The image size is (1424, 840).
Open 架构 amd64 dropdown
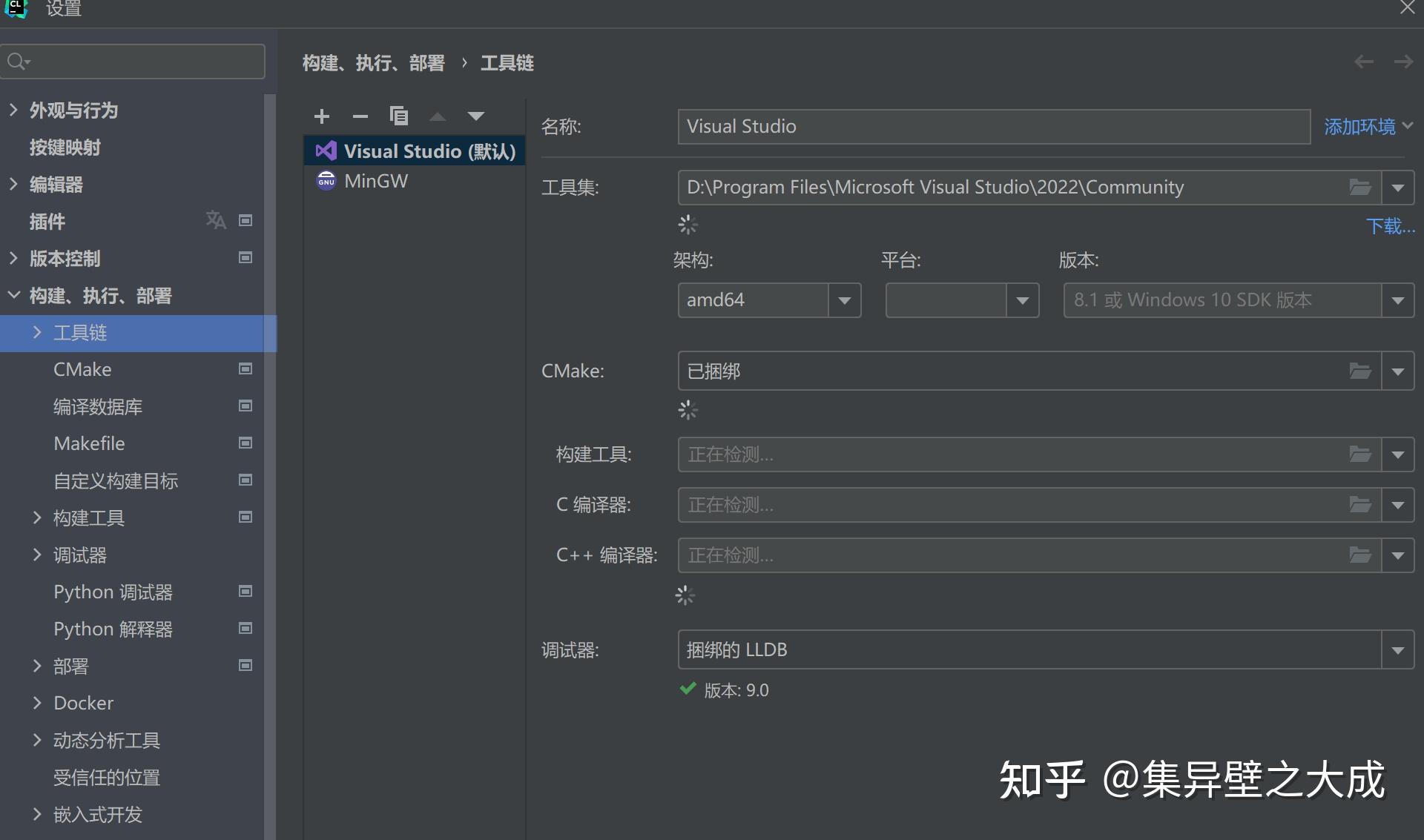[844, 300]
